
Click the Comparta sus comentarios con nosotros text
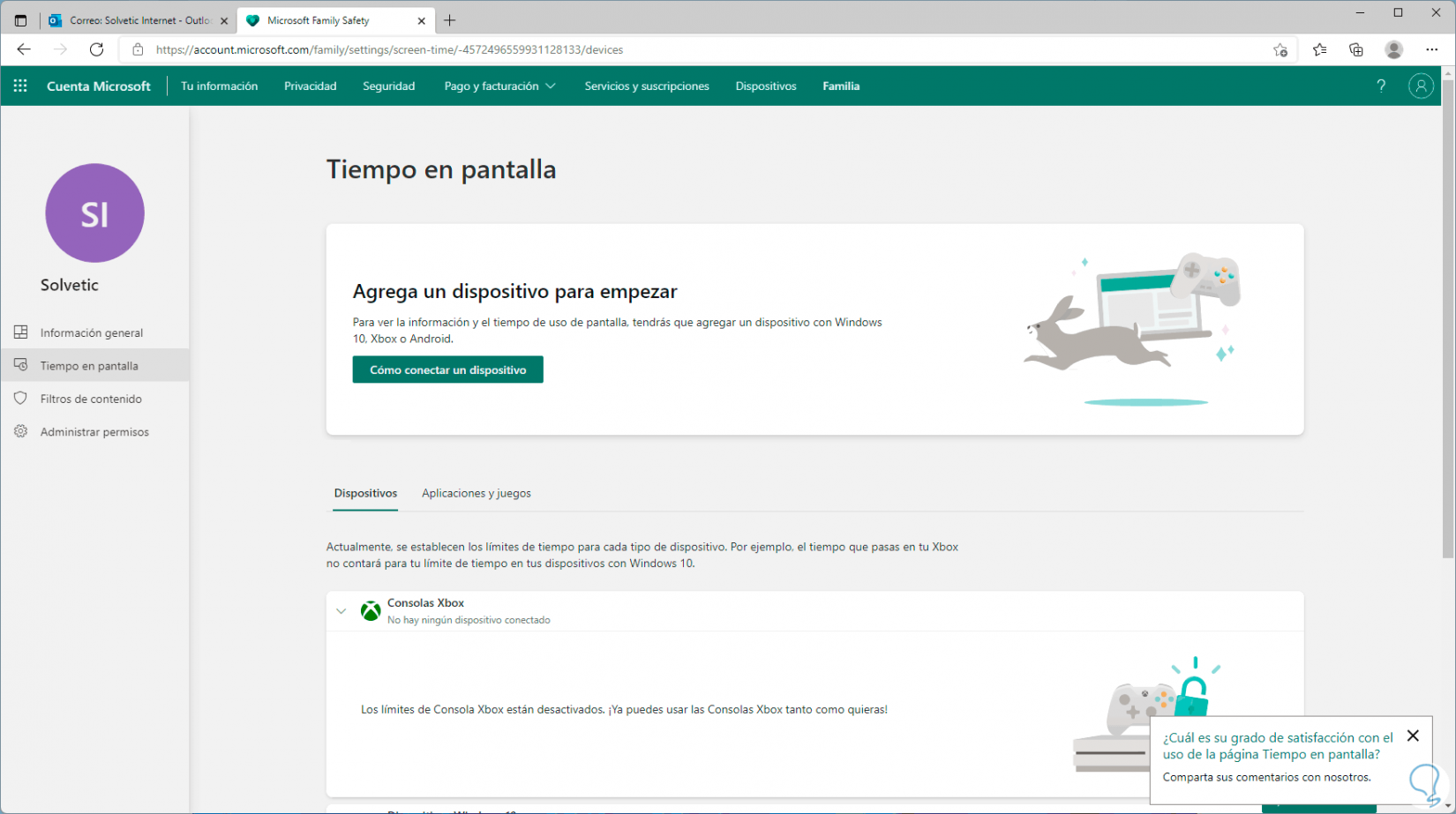click(1266, 777)
